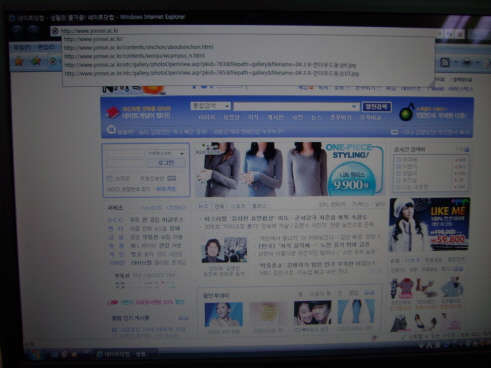Click the browser Back arrow button
The width and height of the screenshot is (491, 368).
pos(17,31)
